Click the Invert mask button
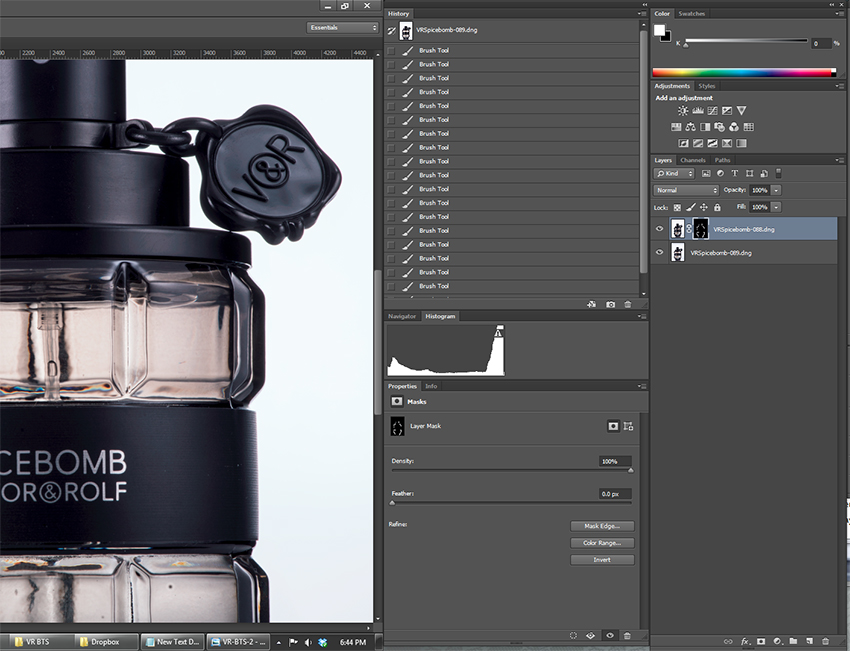 tap(602, 559)
